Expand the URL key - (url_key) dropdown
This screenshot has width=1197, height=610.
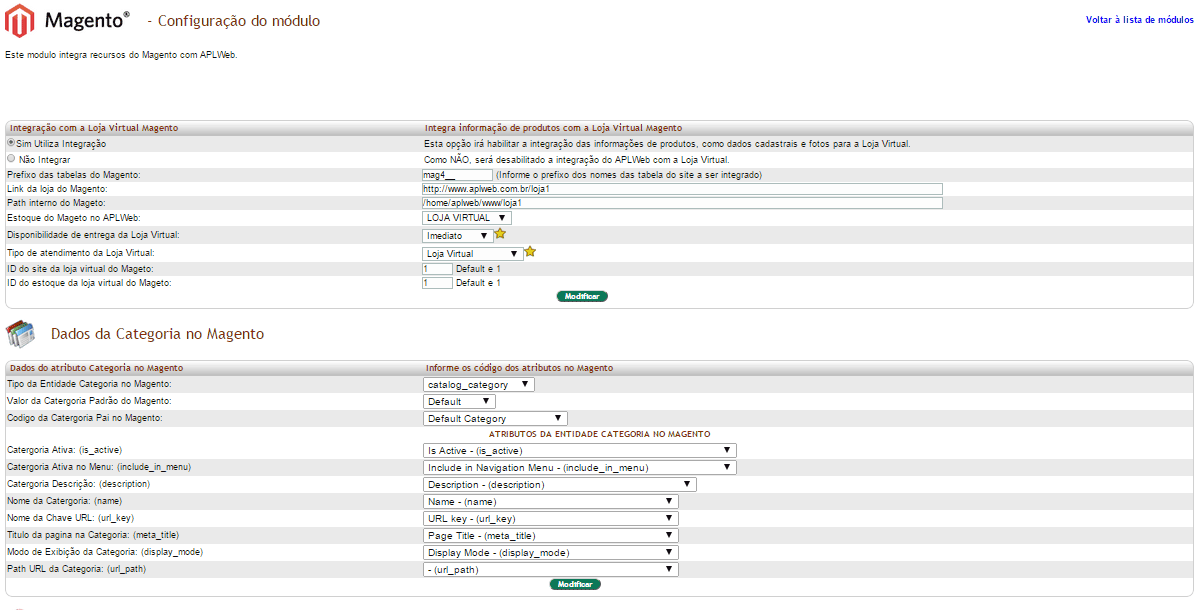pos(550,518)
